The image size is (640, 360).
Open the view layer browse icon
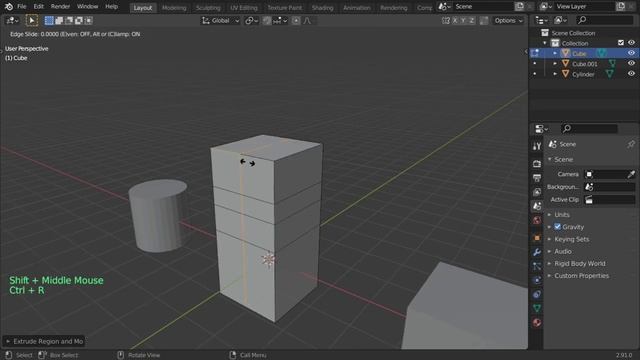pos(546,7)
